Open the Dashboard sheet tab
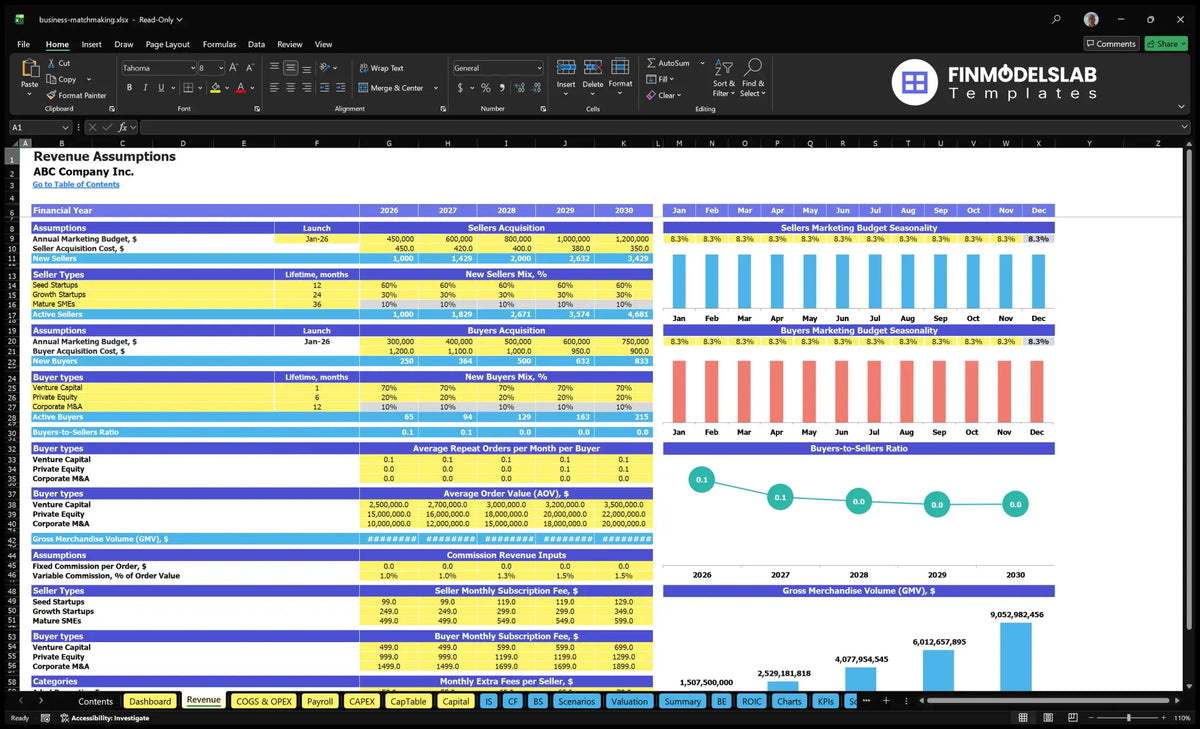Screen dimensions: 1200x729 tap(150, 701)
